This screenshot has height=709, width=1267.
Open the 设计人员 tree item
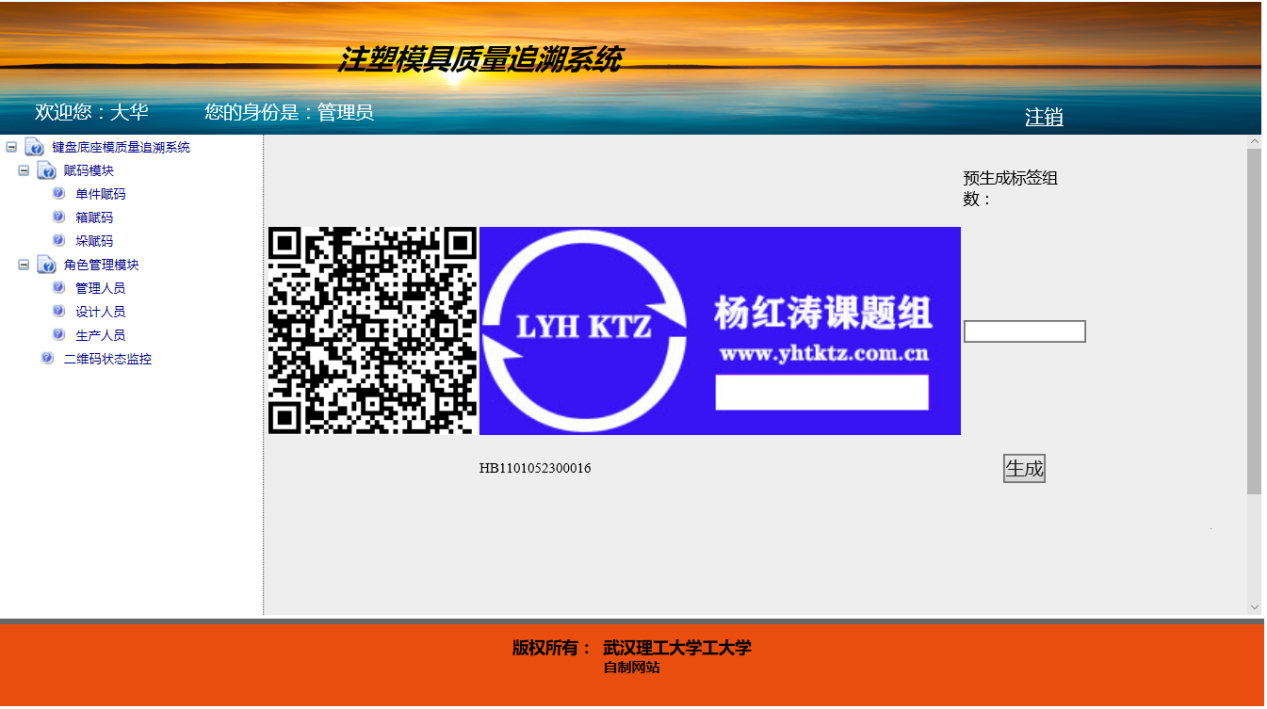click(x=101, y=312)
